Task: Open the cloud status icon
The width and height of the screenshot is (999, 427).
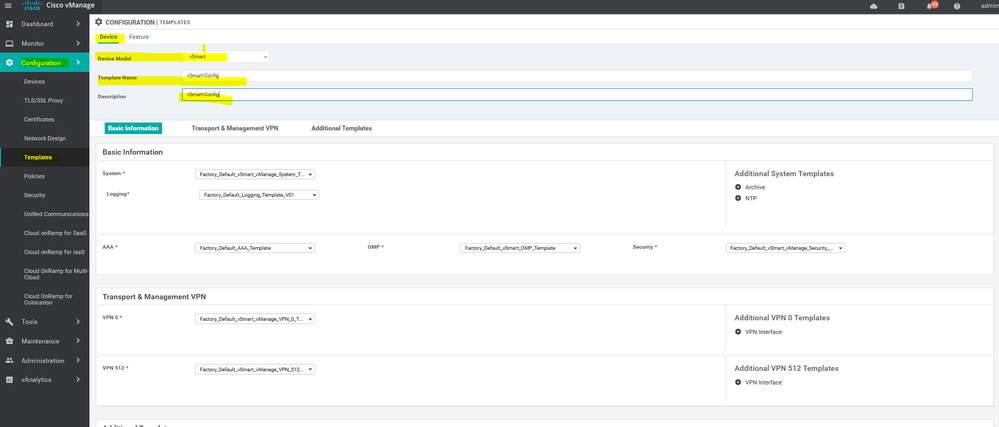Action: point(873,6)
